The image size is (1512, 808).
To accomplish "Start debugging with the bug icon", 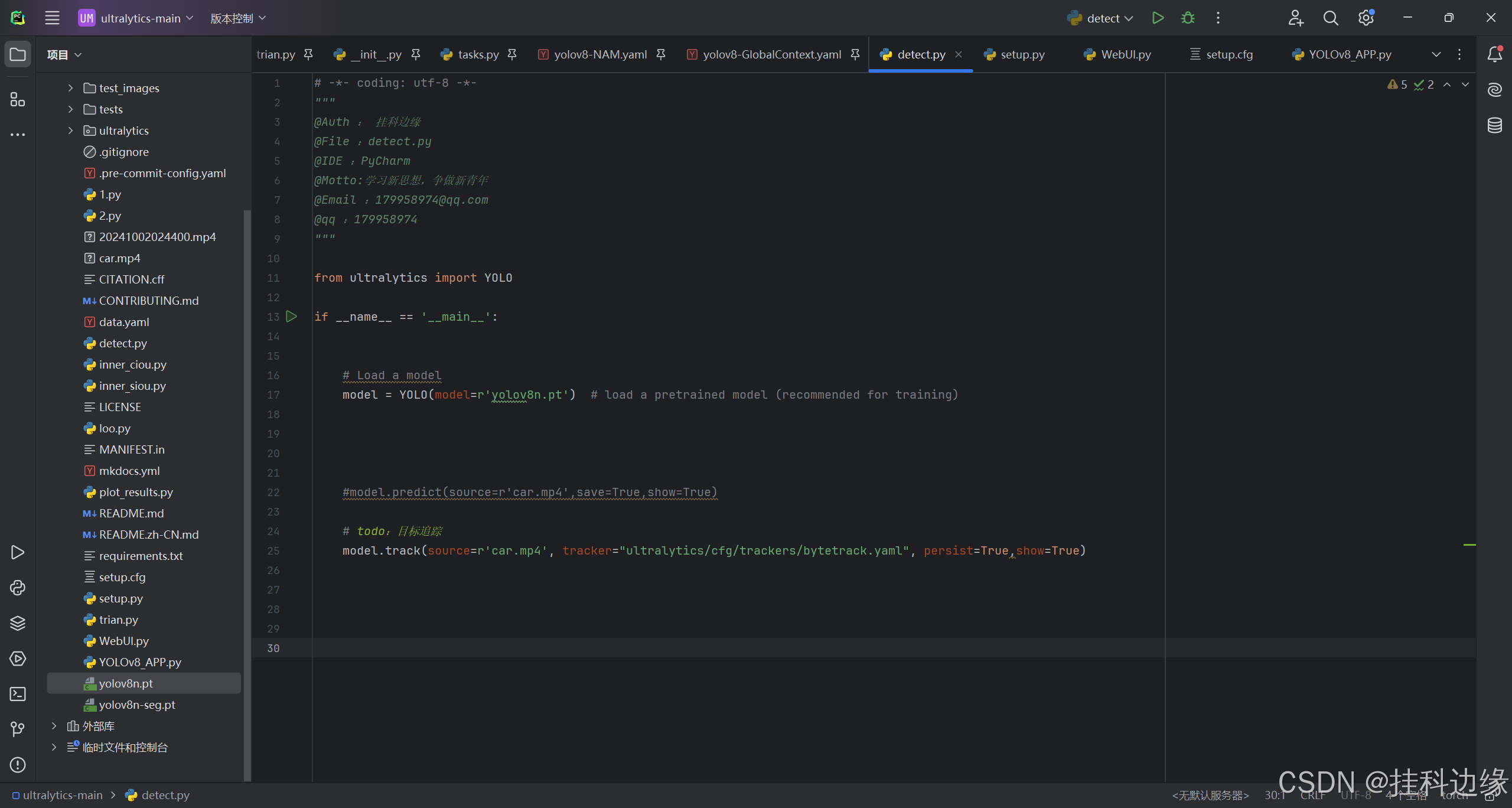I will [x=1188, y=18].
